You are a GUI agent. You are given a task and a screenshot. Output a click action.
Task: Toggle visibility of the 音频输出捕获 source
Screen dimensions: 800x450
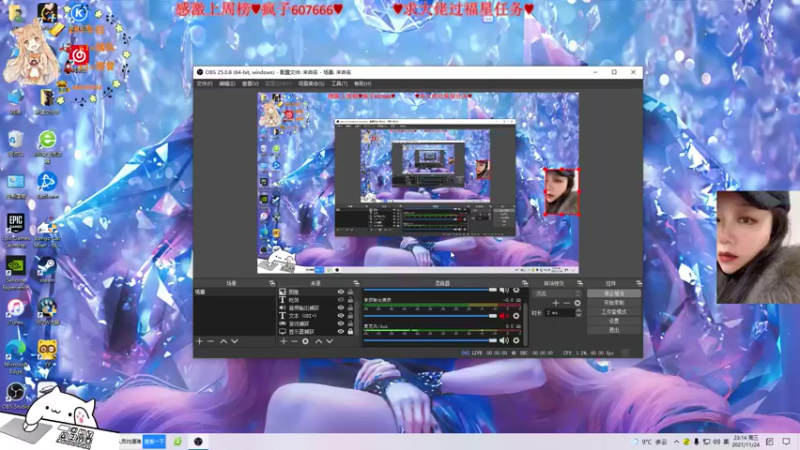341,308
